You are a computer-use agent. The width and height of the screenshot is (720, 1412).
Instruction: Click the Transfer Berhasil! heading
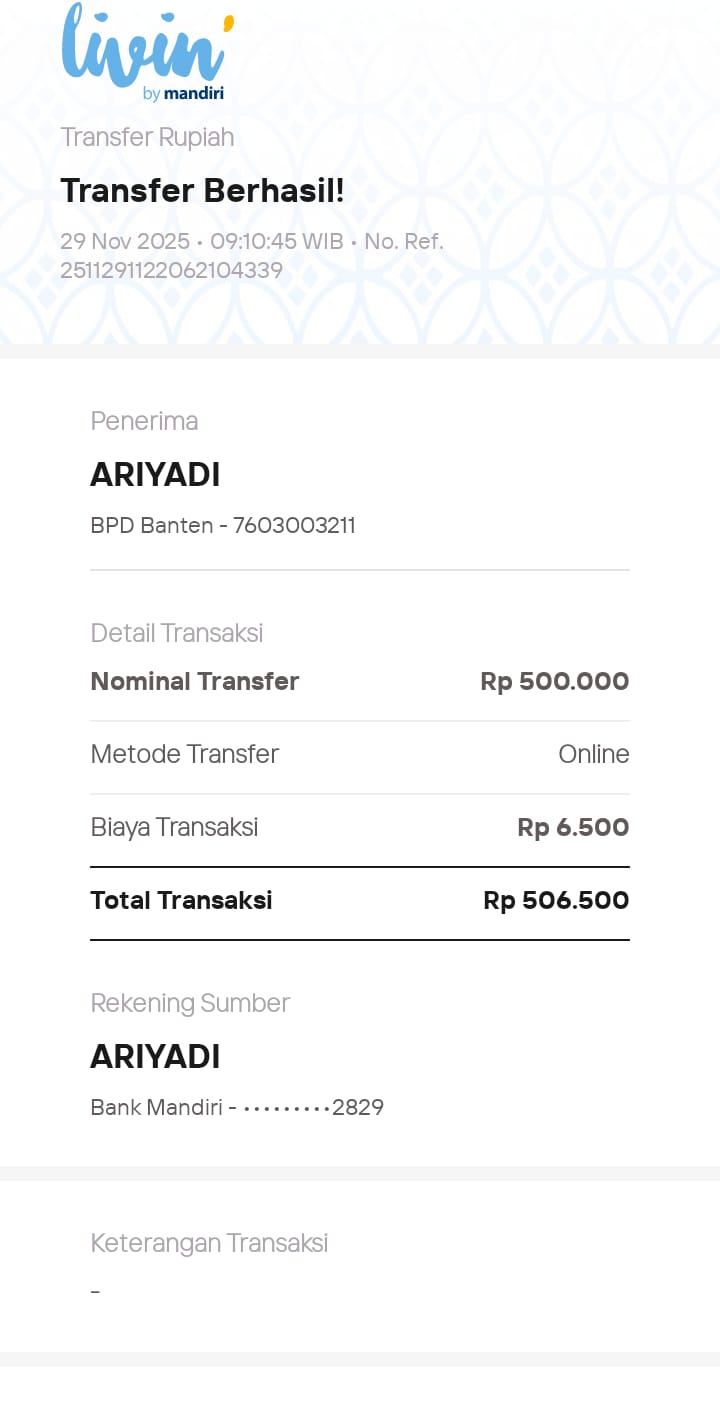pyautogui.click(x=202, y=190)
